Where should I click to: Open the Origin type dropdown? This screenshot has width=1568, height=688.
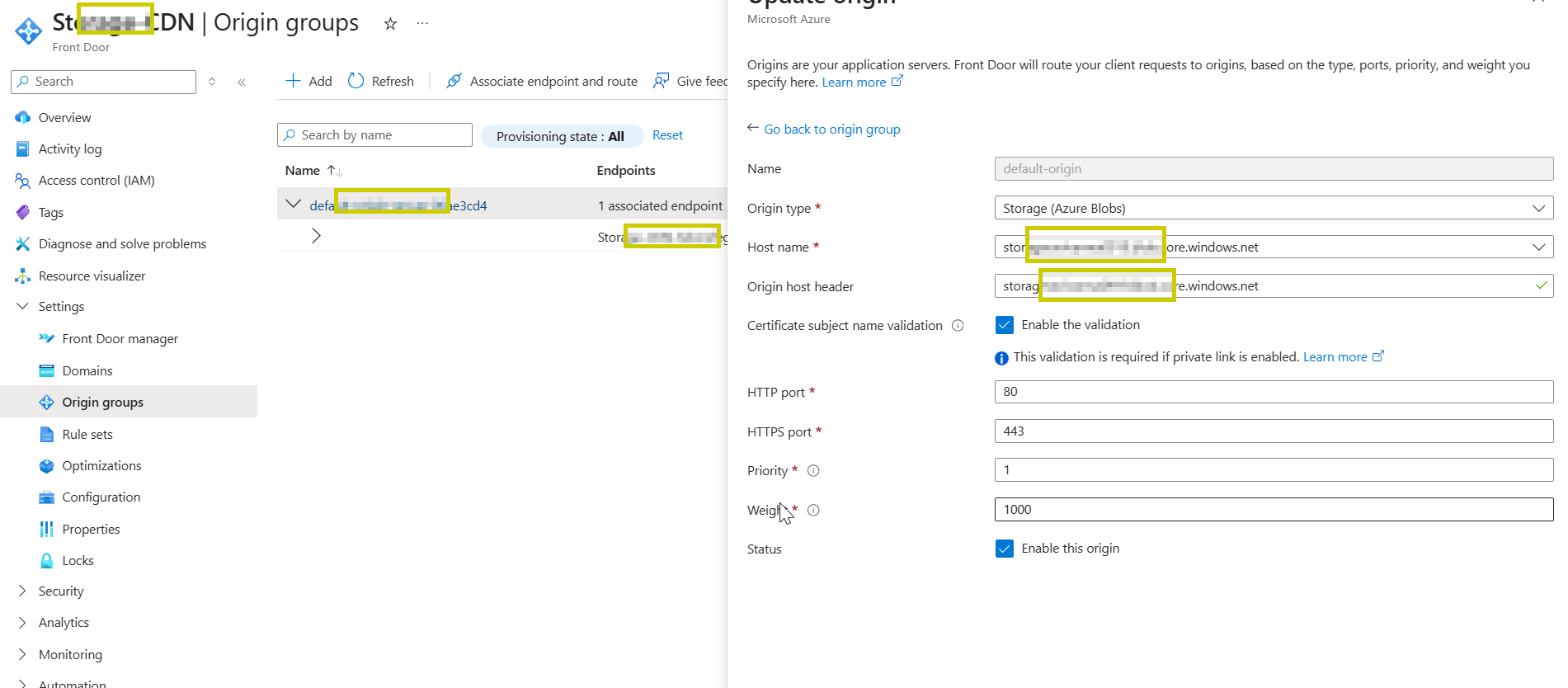point(1274,208)
